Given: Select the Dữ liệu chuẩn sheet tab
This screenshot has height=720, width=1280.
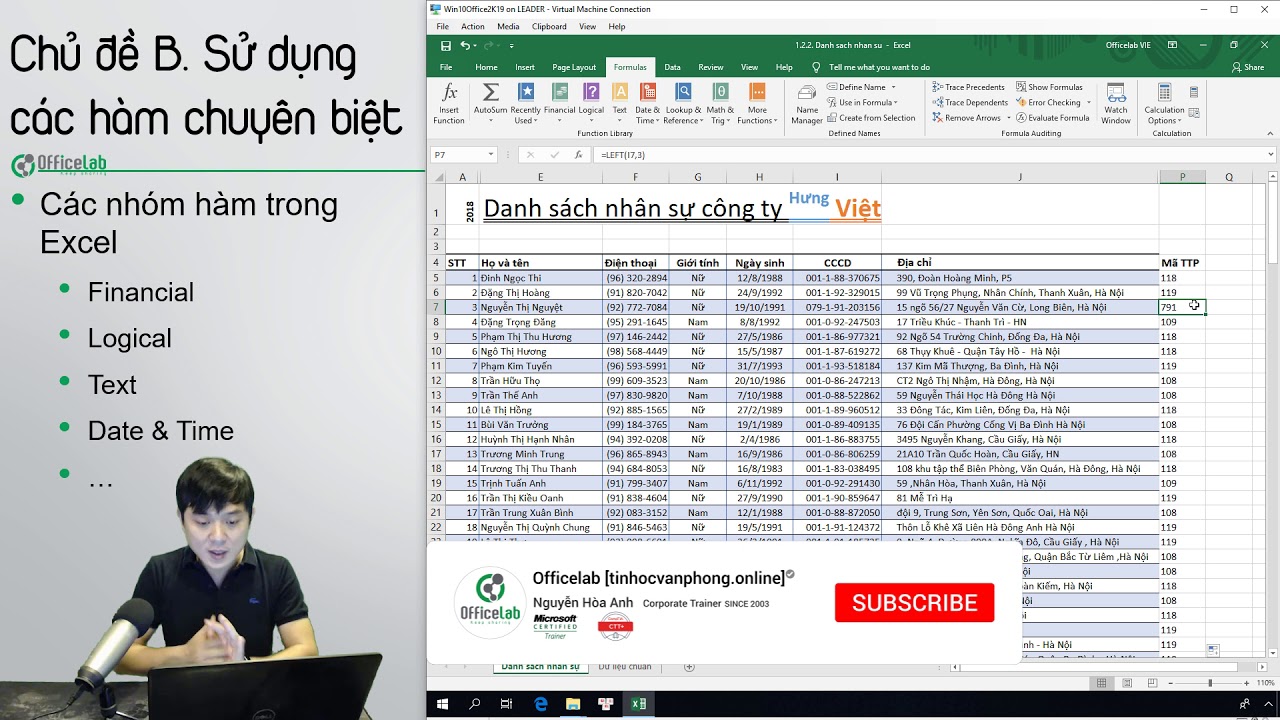Looking at the screenshot, I should [625, 666].
